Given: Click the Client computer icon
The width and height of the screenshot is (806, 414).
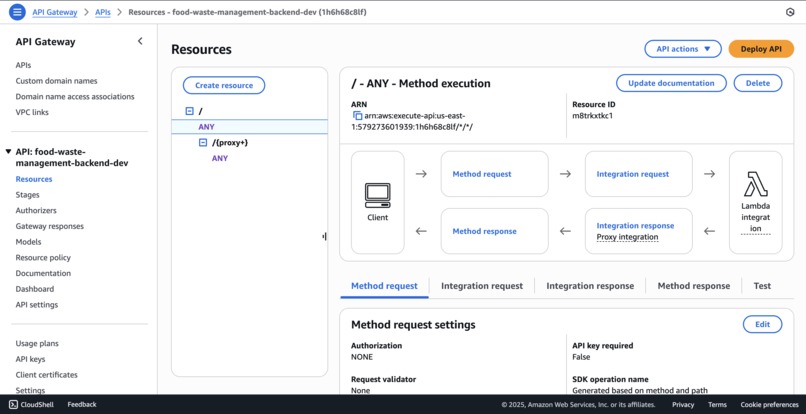Looking at the screenshot, I should coord(377,195).
